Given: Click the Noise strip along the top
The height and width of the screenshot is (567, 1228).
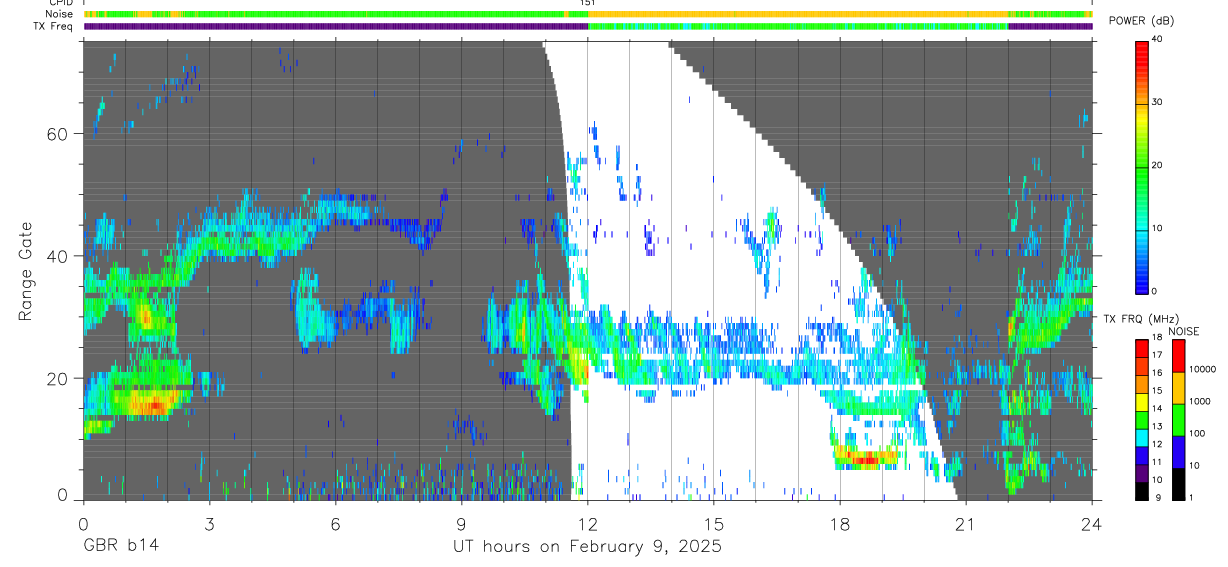Looking at the screenshot, I should tap(587, 14).
